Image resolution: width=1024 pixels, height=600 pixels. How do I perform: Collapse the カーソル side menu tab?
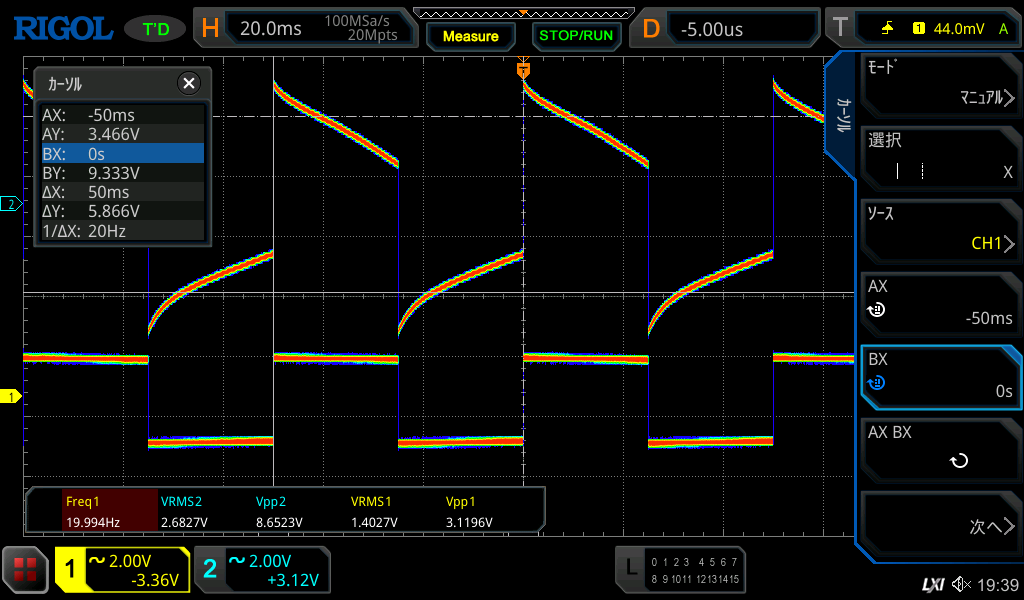click(842, 115)
